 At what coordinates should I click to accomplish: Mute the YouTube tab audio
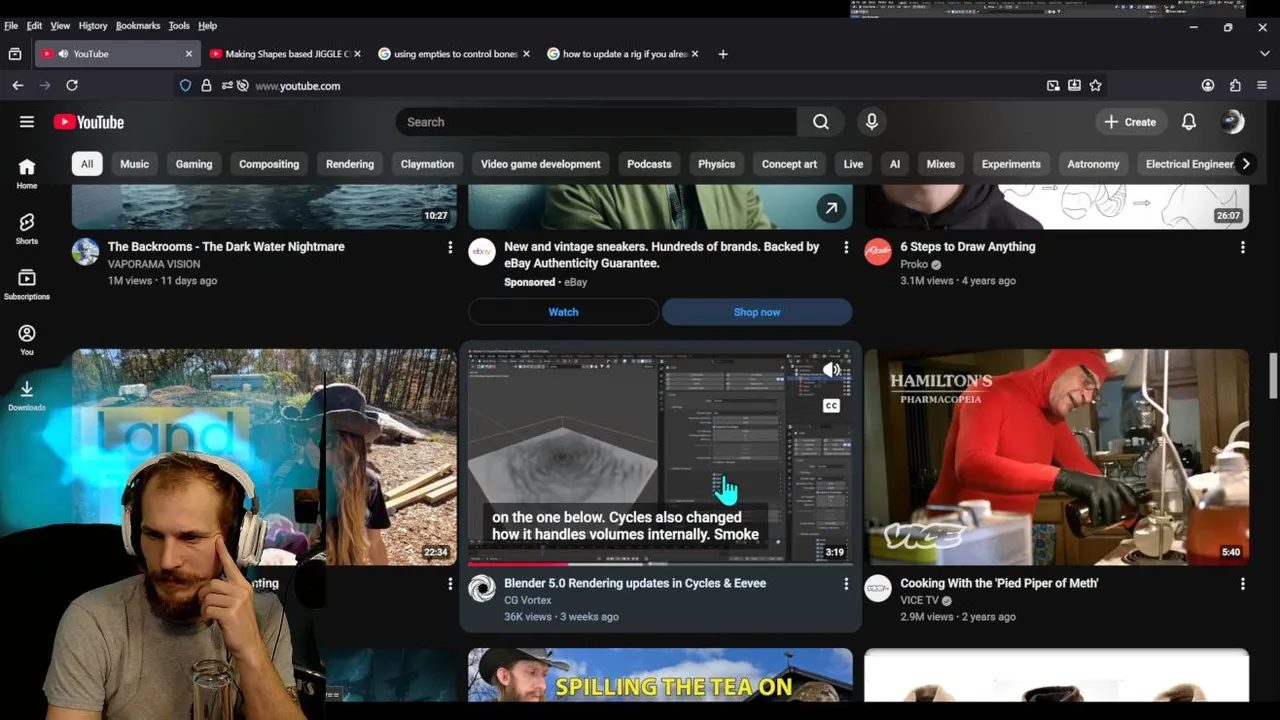pos(63,54)
